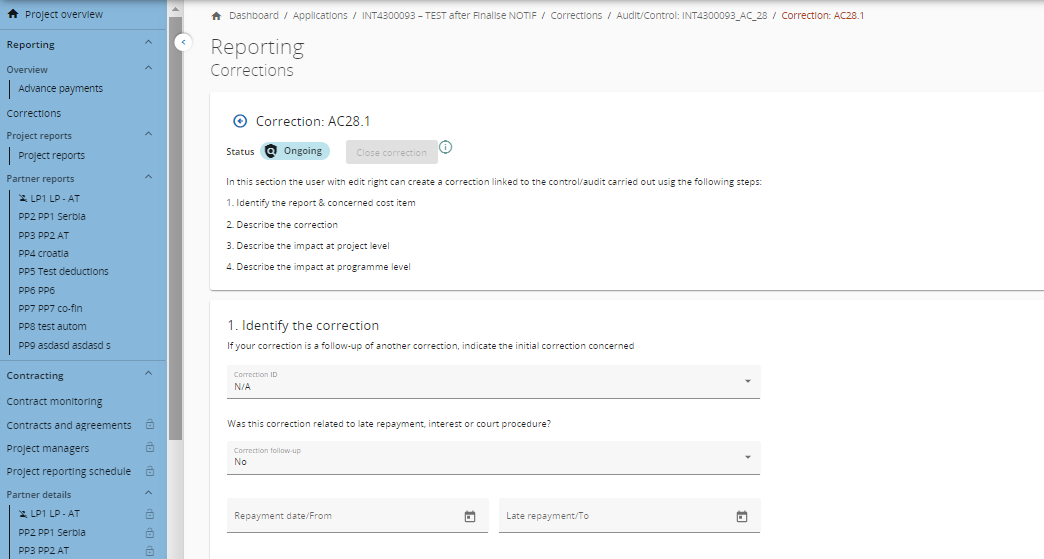Open Advance payments in the sidebar

[60, 88]
